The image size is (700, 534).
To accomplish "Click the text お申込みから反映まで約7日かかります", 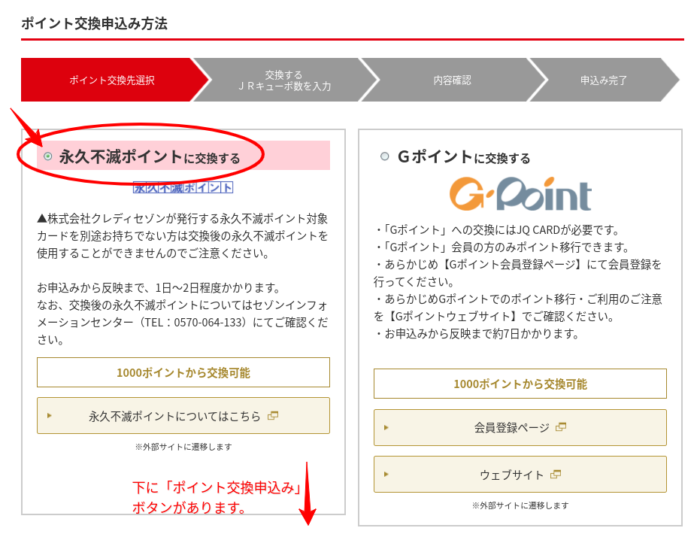I will click(x=477, y=334).
